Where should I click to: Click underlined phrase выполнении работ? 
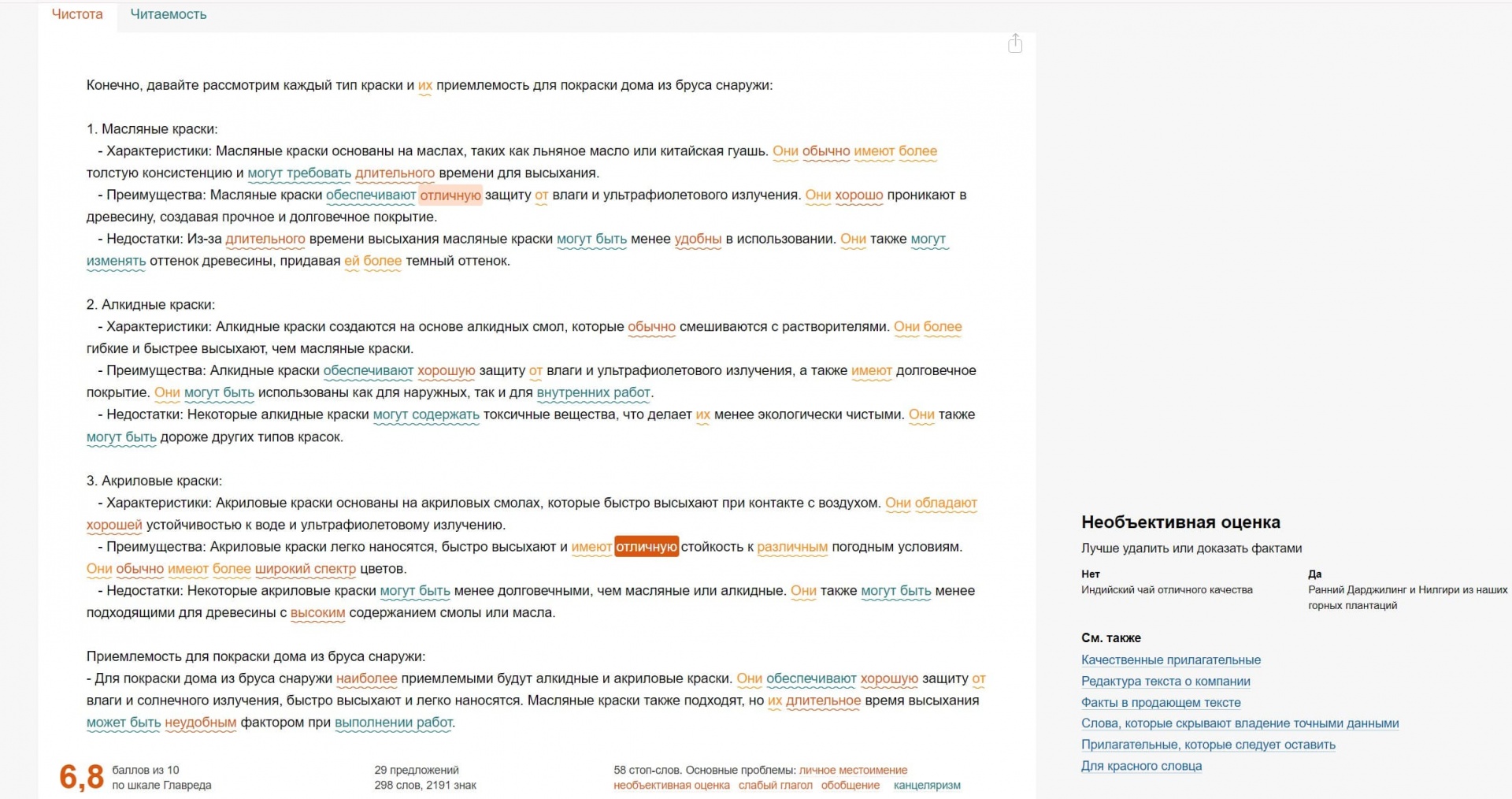394,723
